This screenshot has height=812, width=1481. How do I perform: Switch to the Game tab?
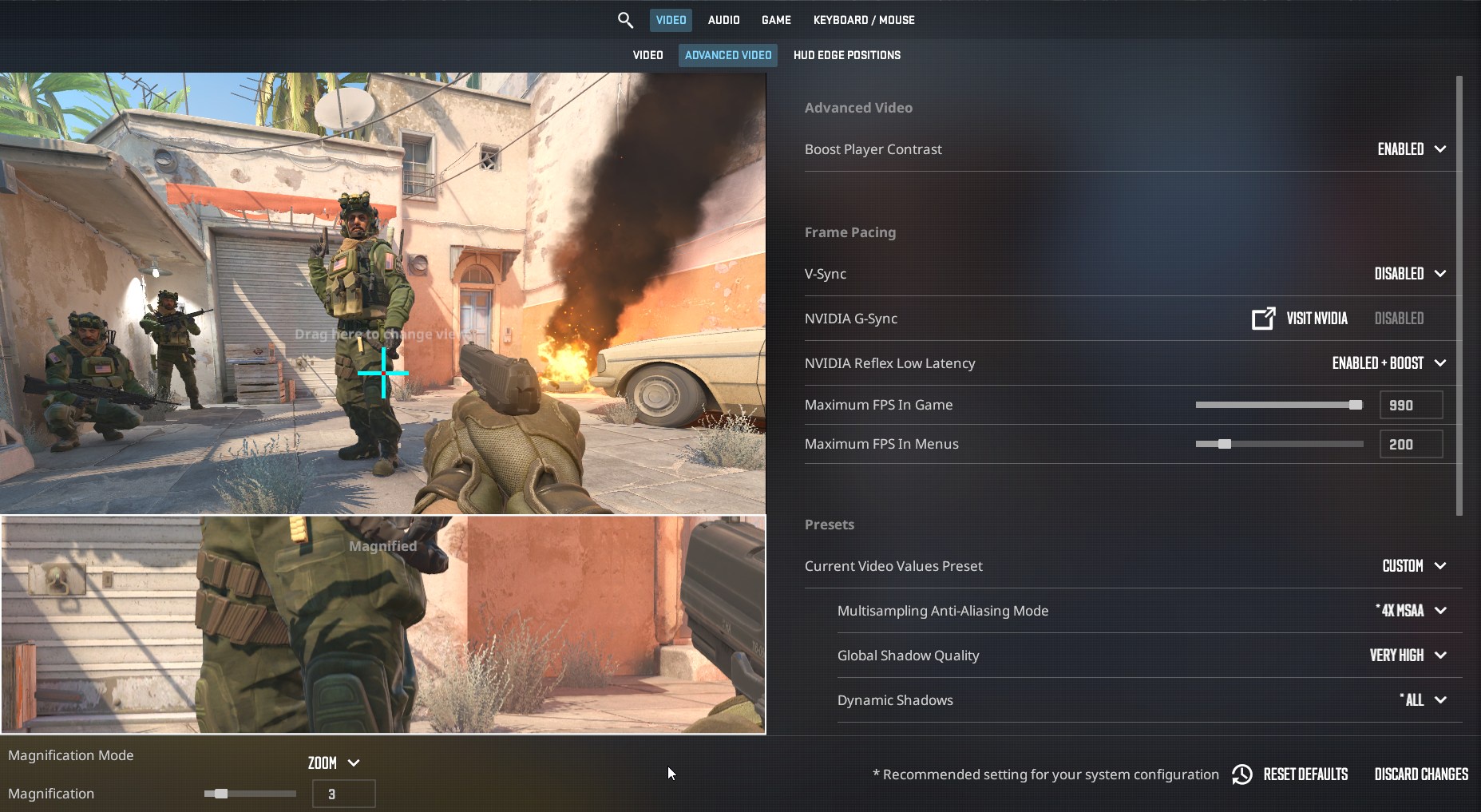point(776,19)
